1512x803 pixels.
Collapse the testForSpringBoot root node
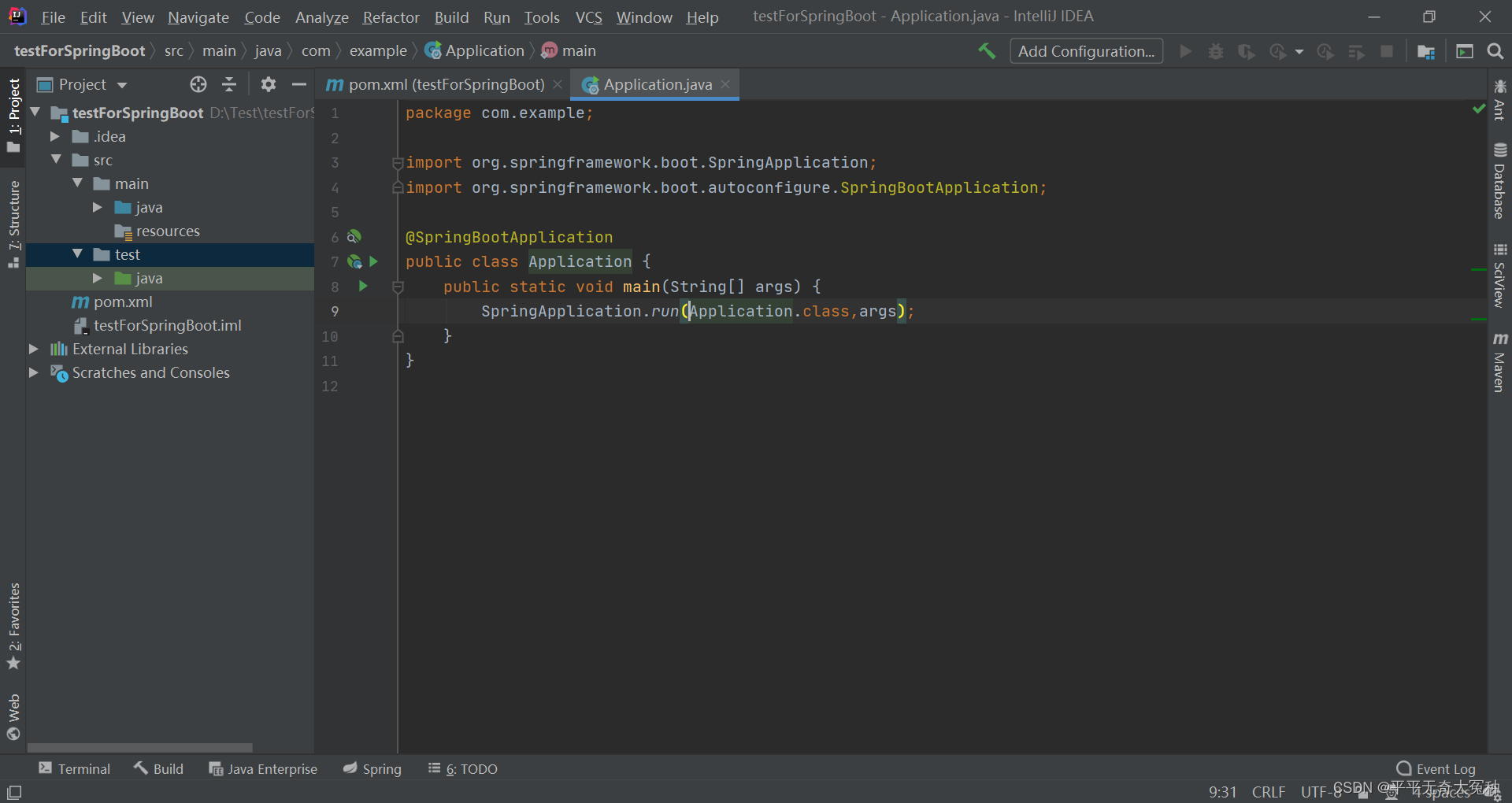[35, 113]
